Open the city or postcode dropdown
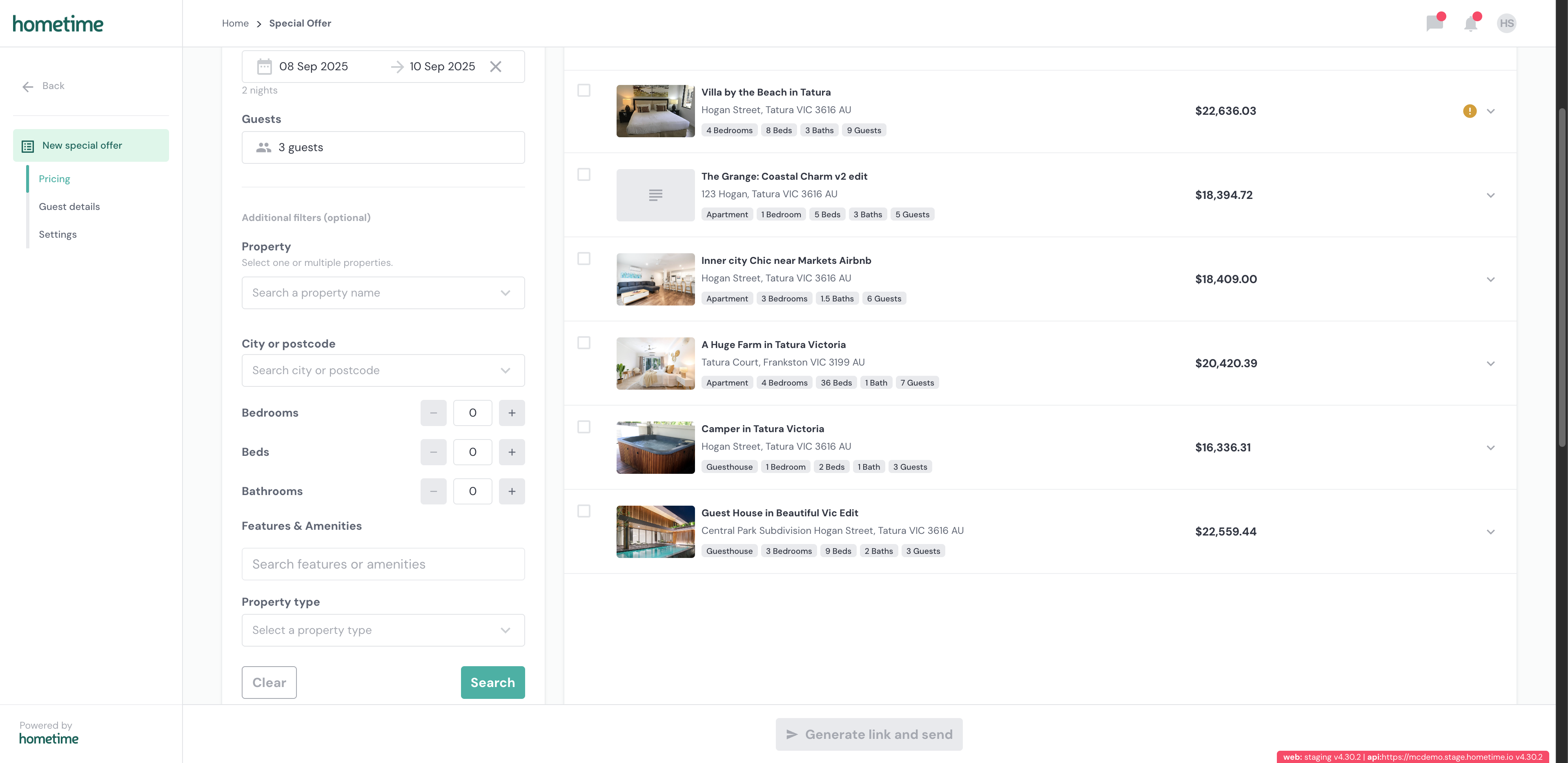 pyautogui.click(x=383, y=370)
